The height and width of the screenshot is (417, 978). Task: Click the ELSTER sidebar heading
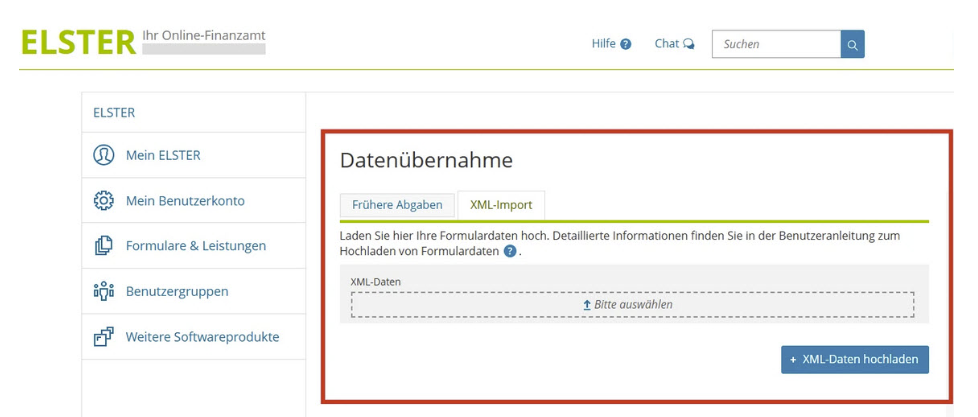click(114, 113)
